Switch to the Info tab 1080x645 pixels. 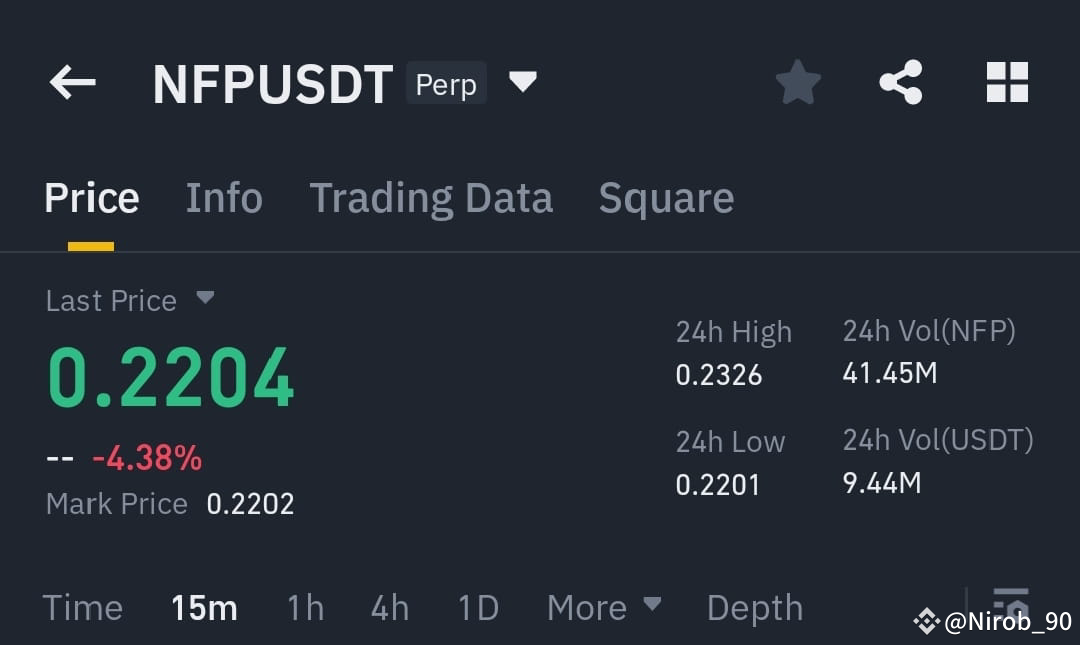tap(224, 198)
